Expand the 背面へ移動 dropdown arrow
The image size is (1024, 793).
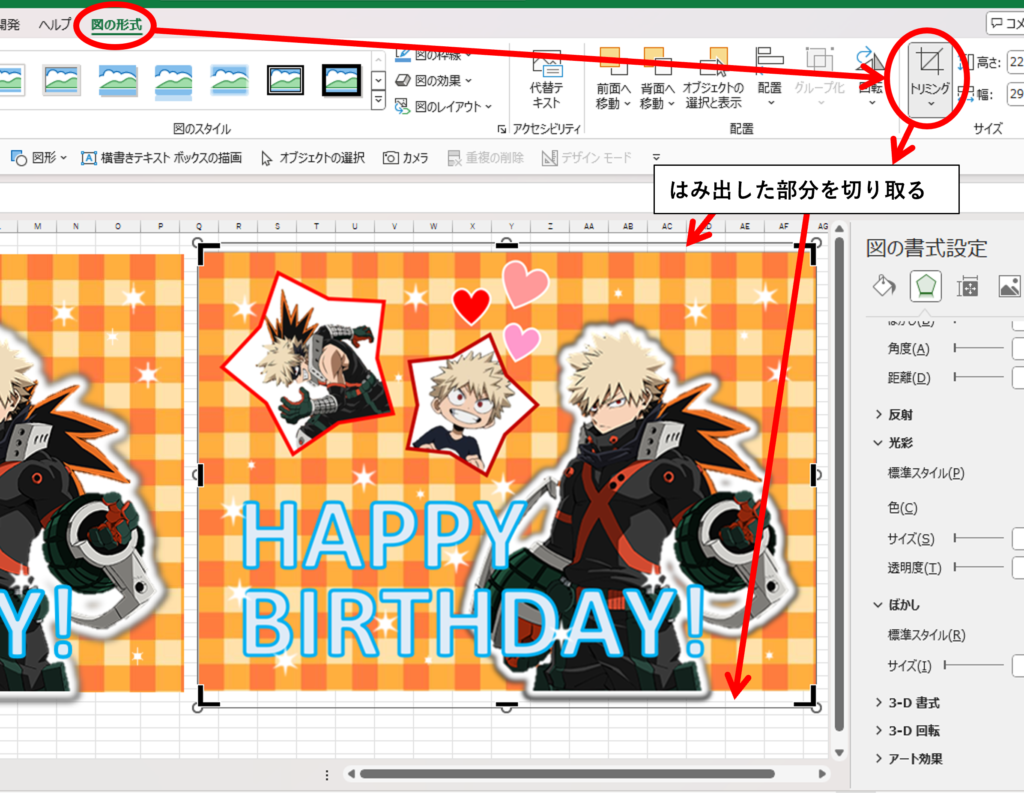tap(671, 104)
